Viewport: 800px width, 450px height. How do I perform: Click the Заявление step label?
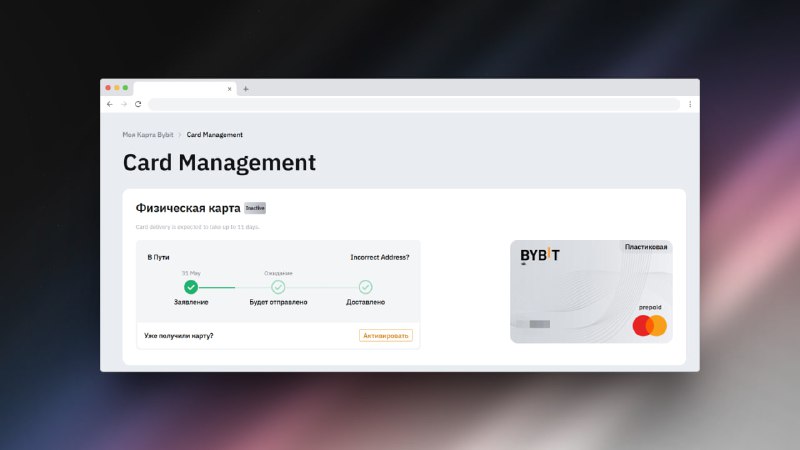191,302
